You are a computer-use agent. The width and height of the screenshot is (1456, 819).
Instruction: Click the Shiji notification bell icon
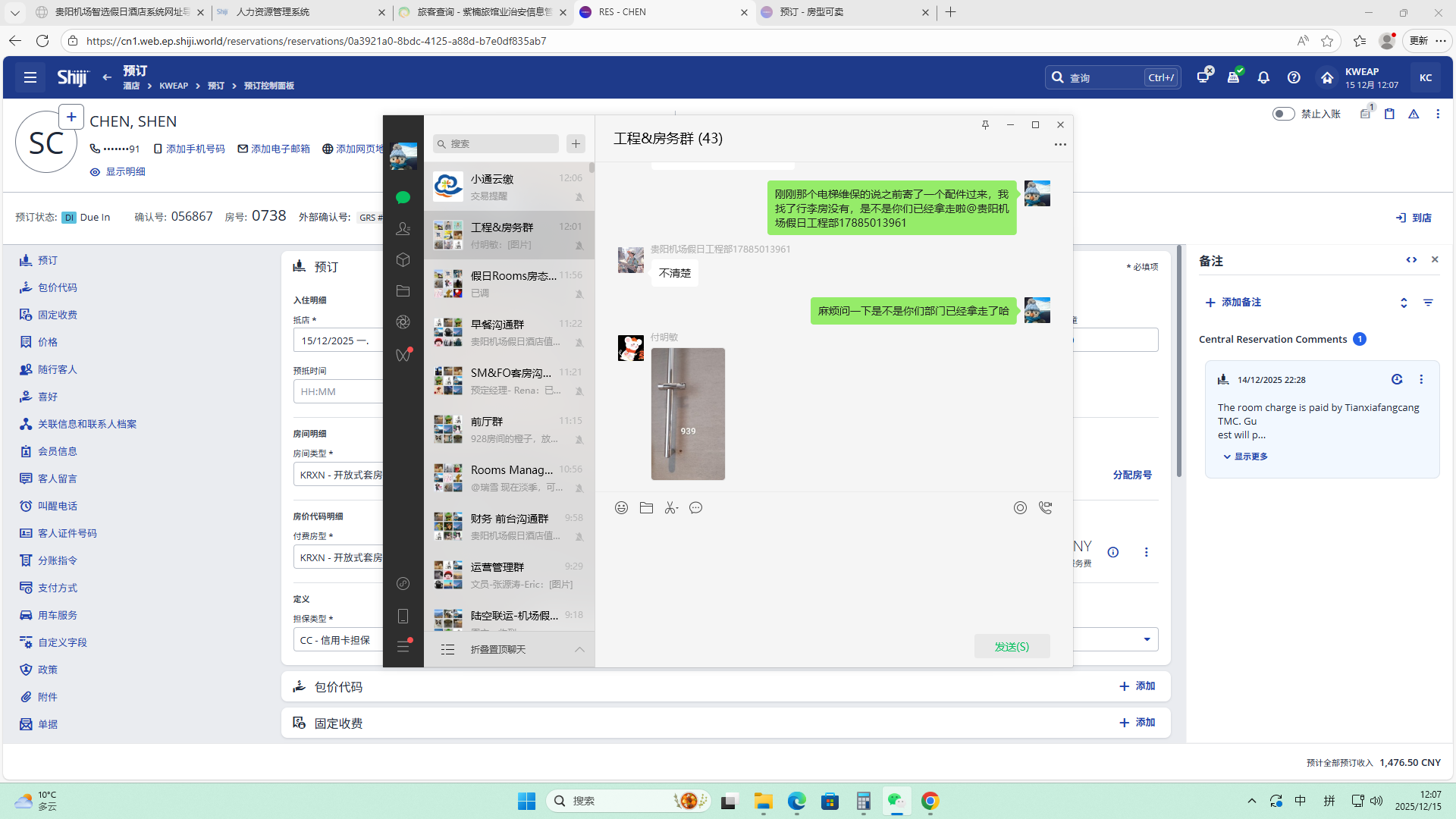pyautogui.click(x=1263, y=77)
